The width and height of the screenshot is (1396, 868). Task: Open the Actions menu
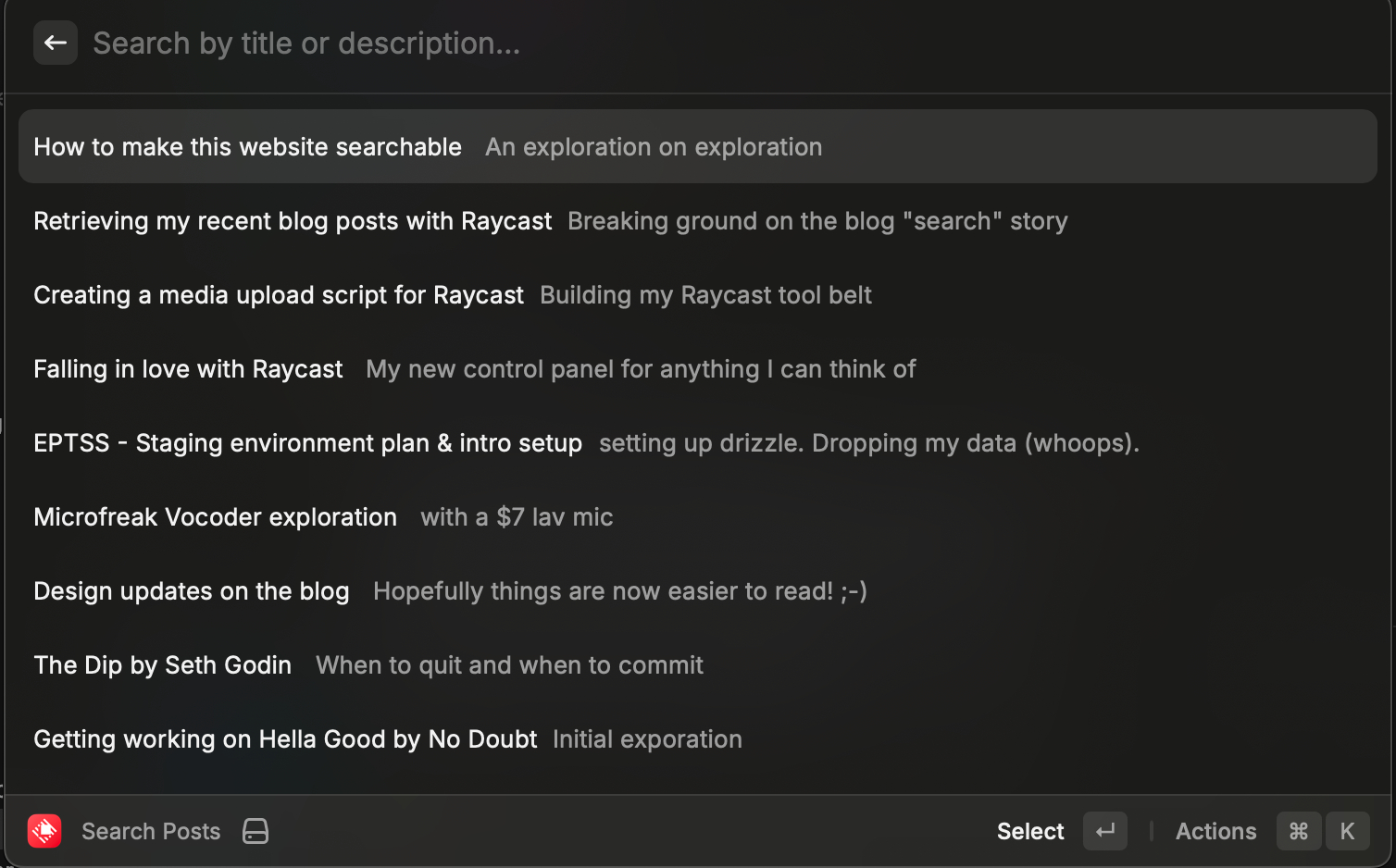coord(1215,831)
